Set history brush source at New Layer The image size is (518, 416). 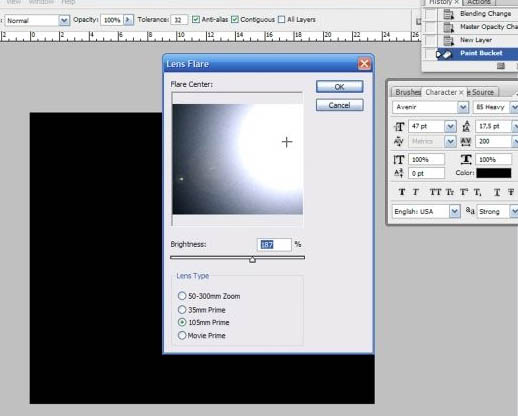(431, 40)
